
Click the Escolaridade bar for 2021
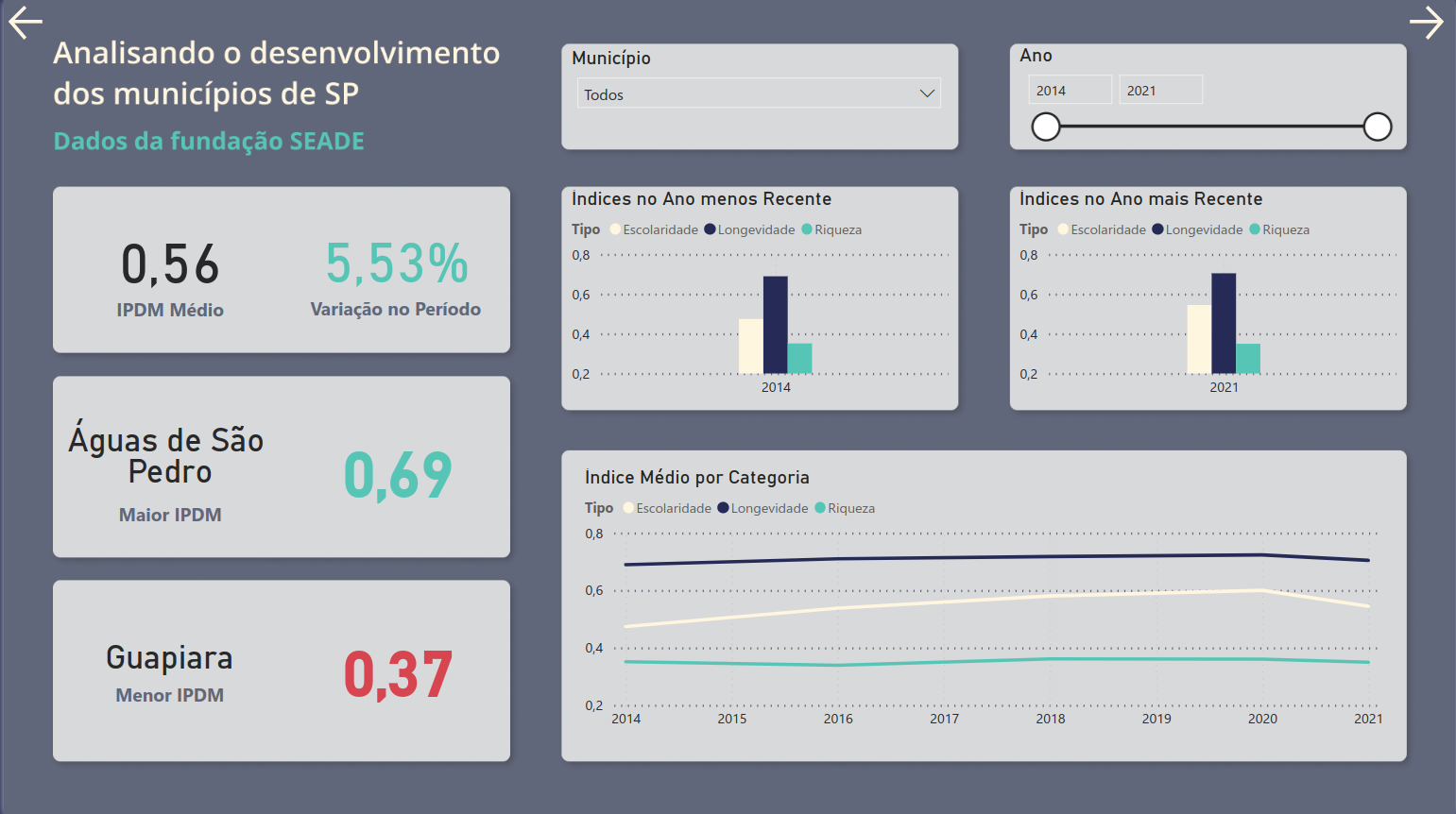point(1199,340)
